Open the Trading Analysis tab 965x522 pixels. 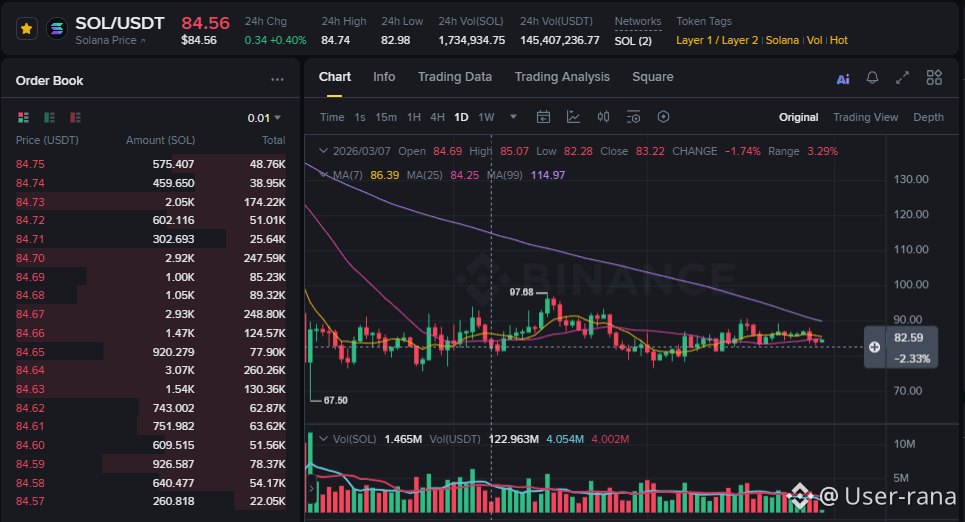click(x=562, y=77)
